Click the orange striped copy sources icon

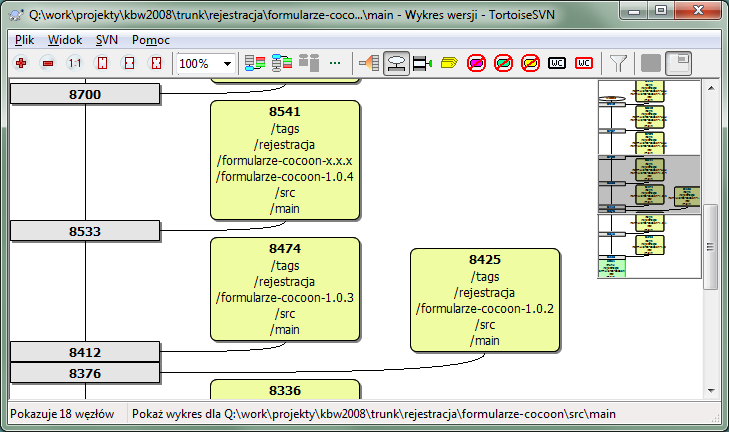pyautogui.click(x=369, y=63)
